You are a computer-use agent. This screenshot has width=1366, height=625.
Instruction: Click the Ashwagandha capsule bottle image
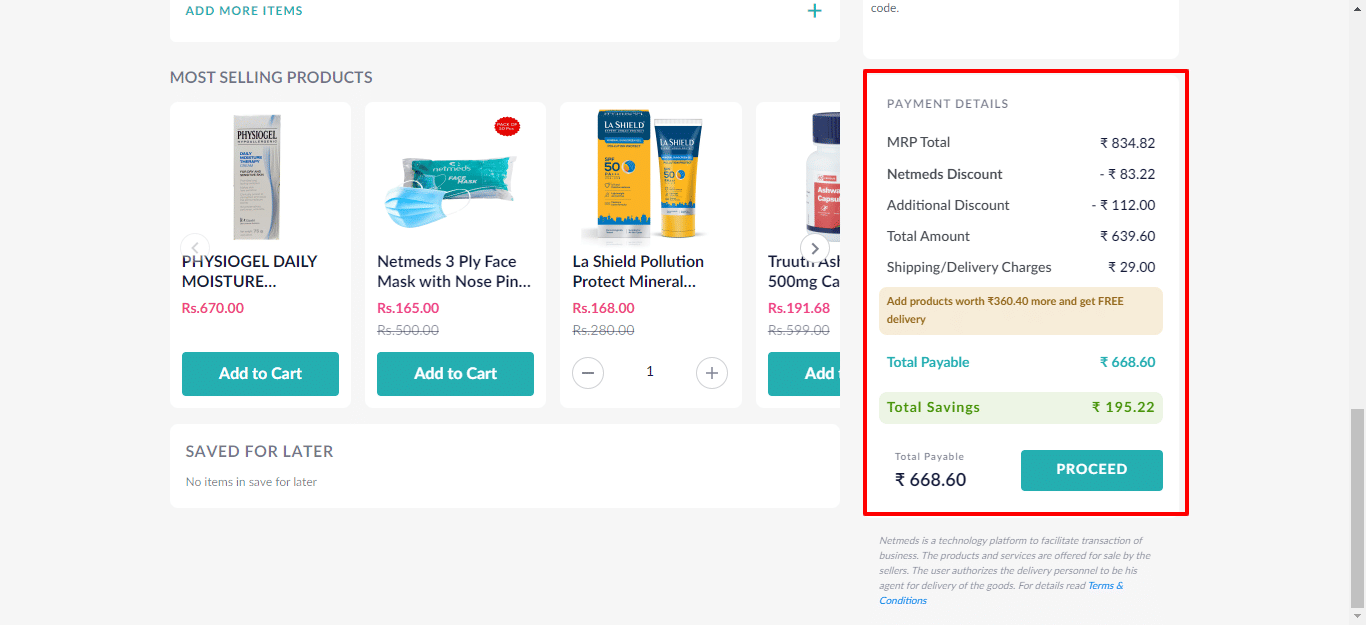point(824,178)
